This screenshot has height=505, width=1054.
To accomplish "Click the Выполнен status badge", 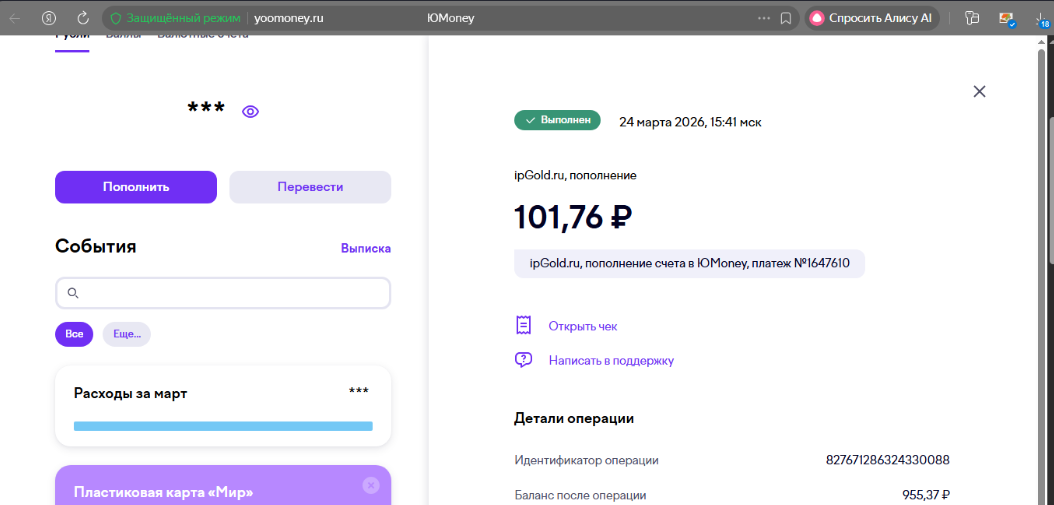I will point(557,120).
